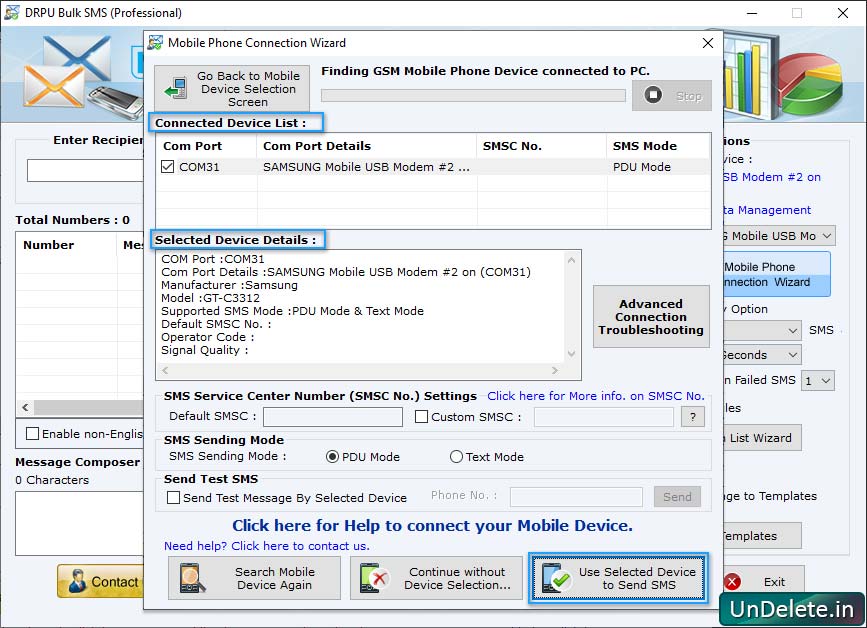Click the Stop search button
This screenshot has height=628, width=867.
pyautogui.click(x=672, y=96)
